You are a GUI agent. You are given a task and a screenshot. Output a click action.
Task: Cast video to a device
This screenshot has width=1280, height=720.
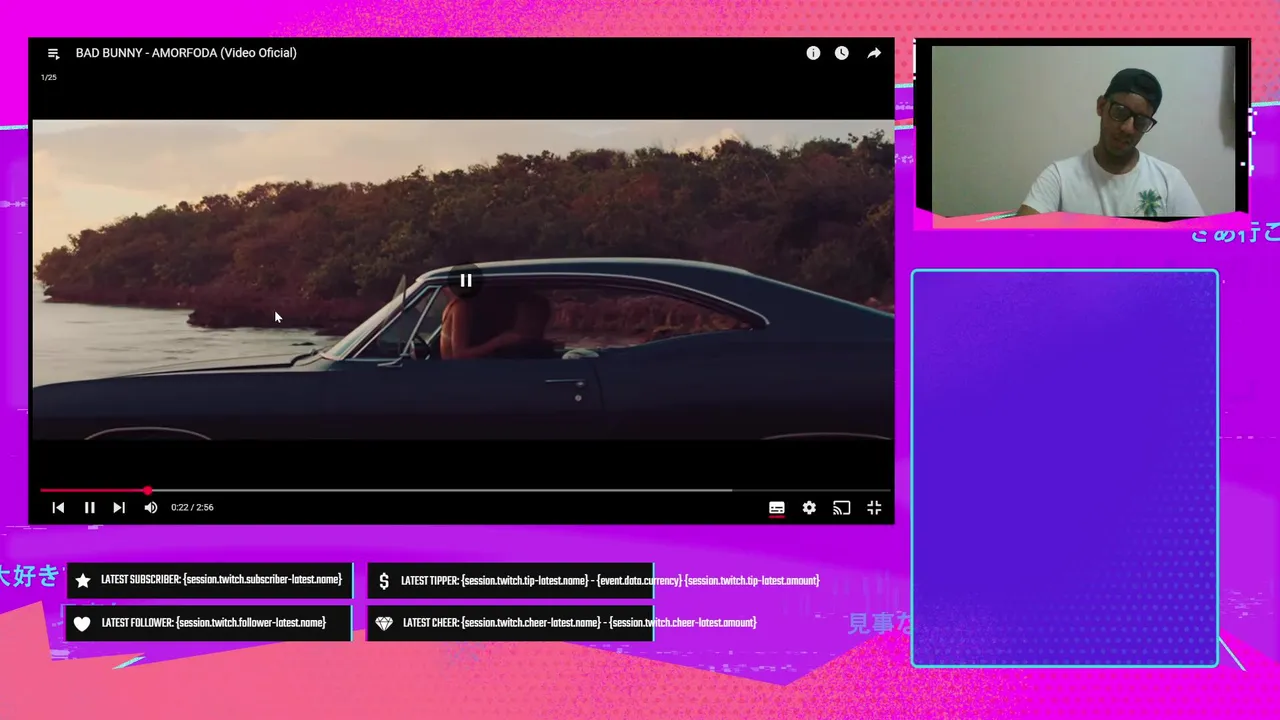pos(842,508)
